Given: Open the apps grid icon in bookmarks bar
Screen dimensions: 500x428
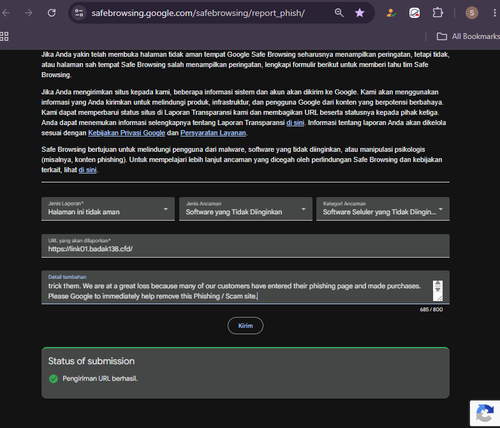Looking at the screenshot, I should tap(4, 36).
